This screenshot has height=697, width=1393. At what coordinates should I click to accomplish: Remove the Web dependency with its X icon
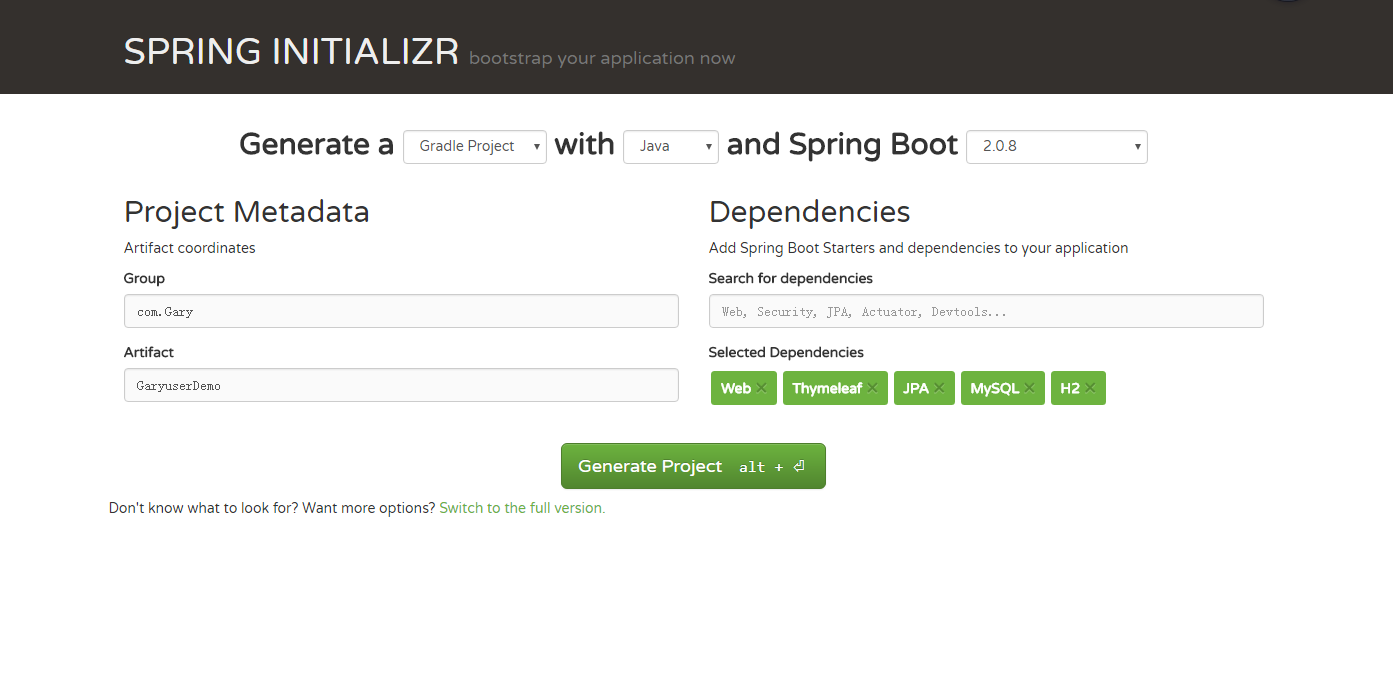(761, 388)
